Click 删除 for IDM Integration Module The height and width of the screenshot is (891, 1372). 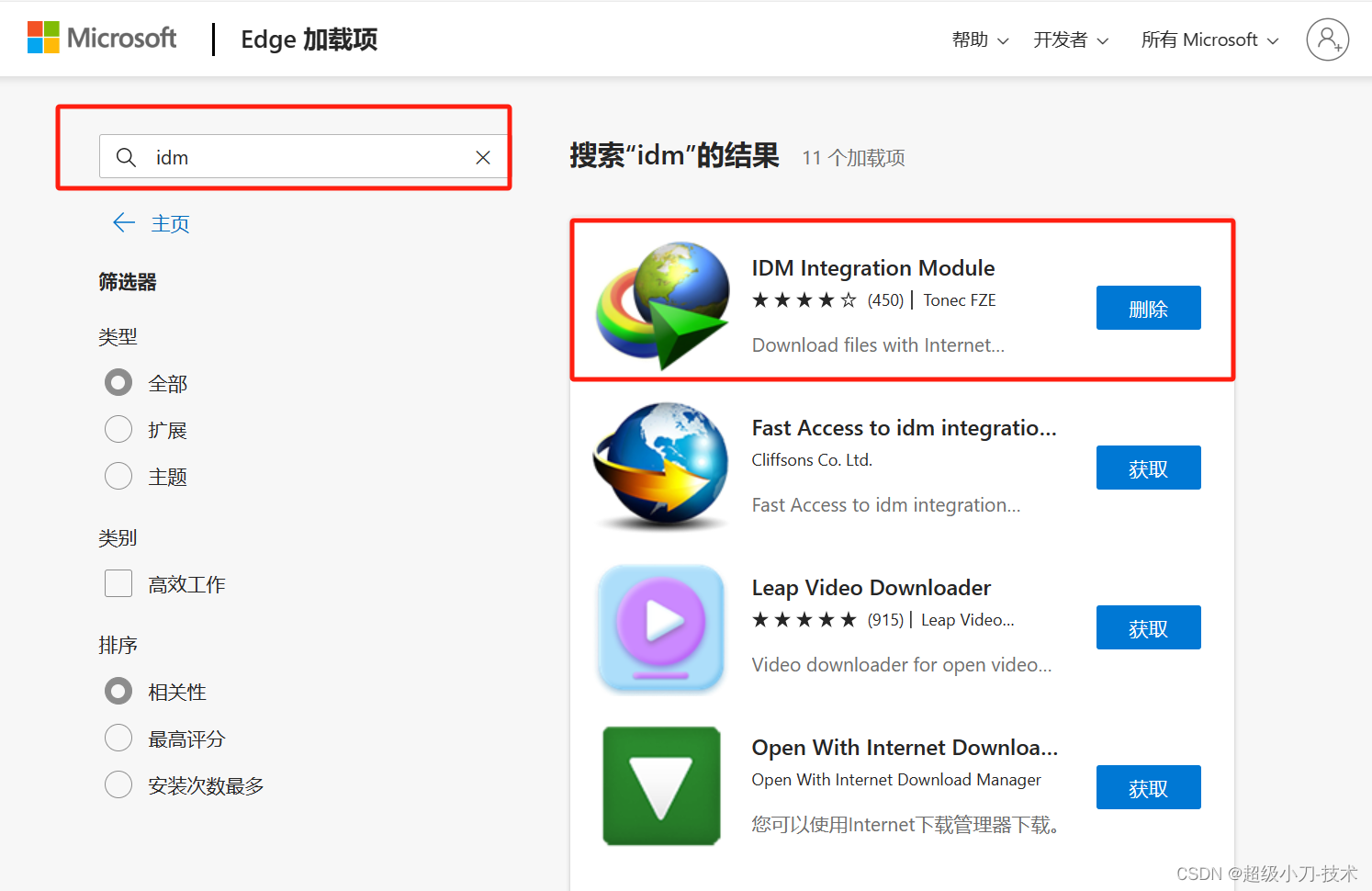(1148, 308)
